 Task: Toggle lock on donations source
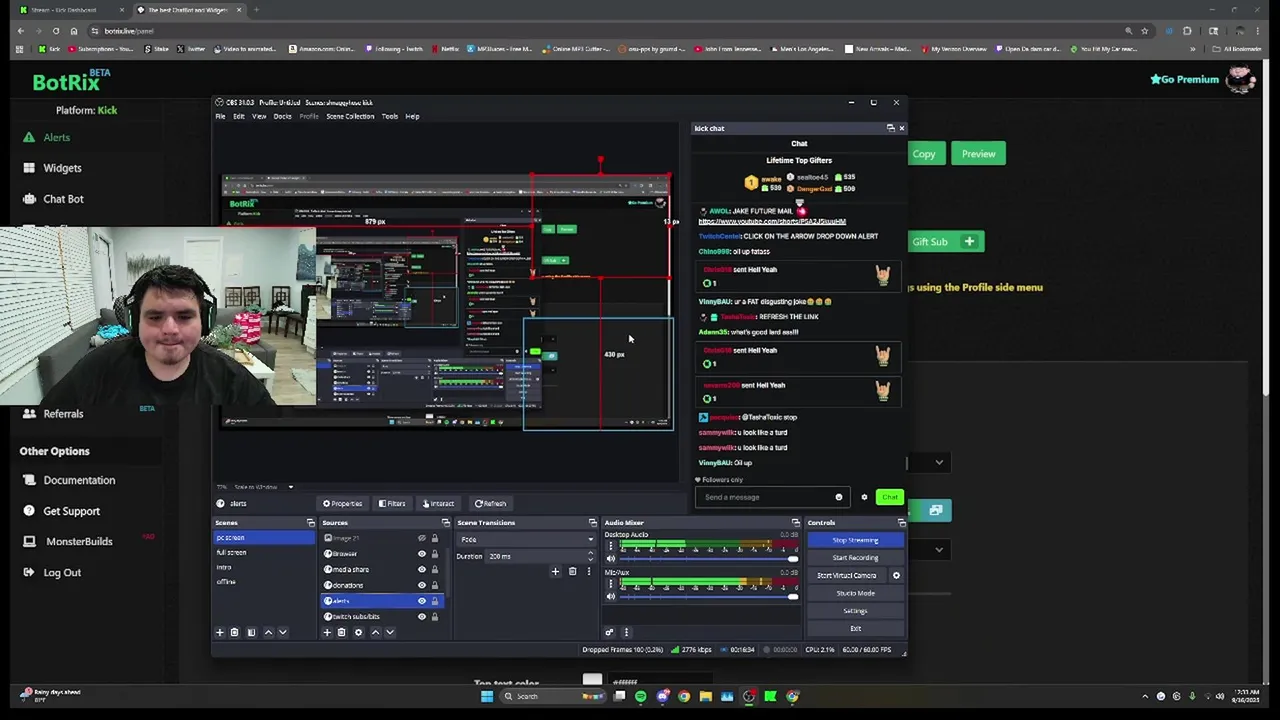(x=434, y=585)
